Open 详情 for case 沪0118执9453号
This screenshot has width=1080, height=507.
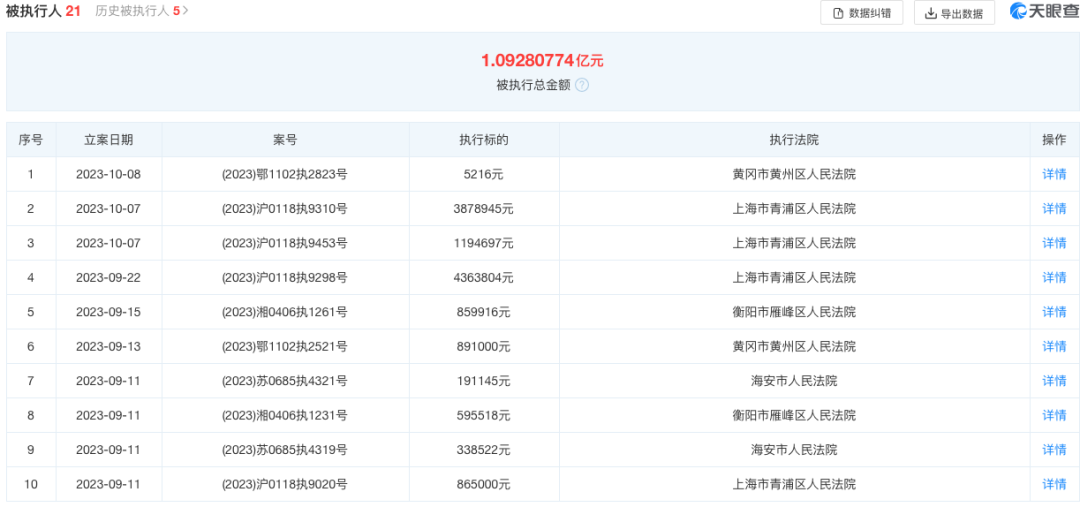tap(1054, 243)
